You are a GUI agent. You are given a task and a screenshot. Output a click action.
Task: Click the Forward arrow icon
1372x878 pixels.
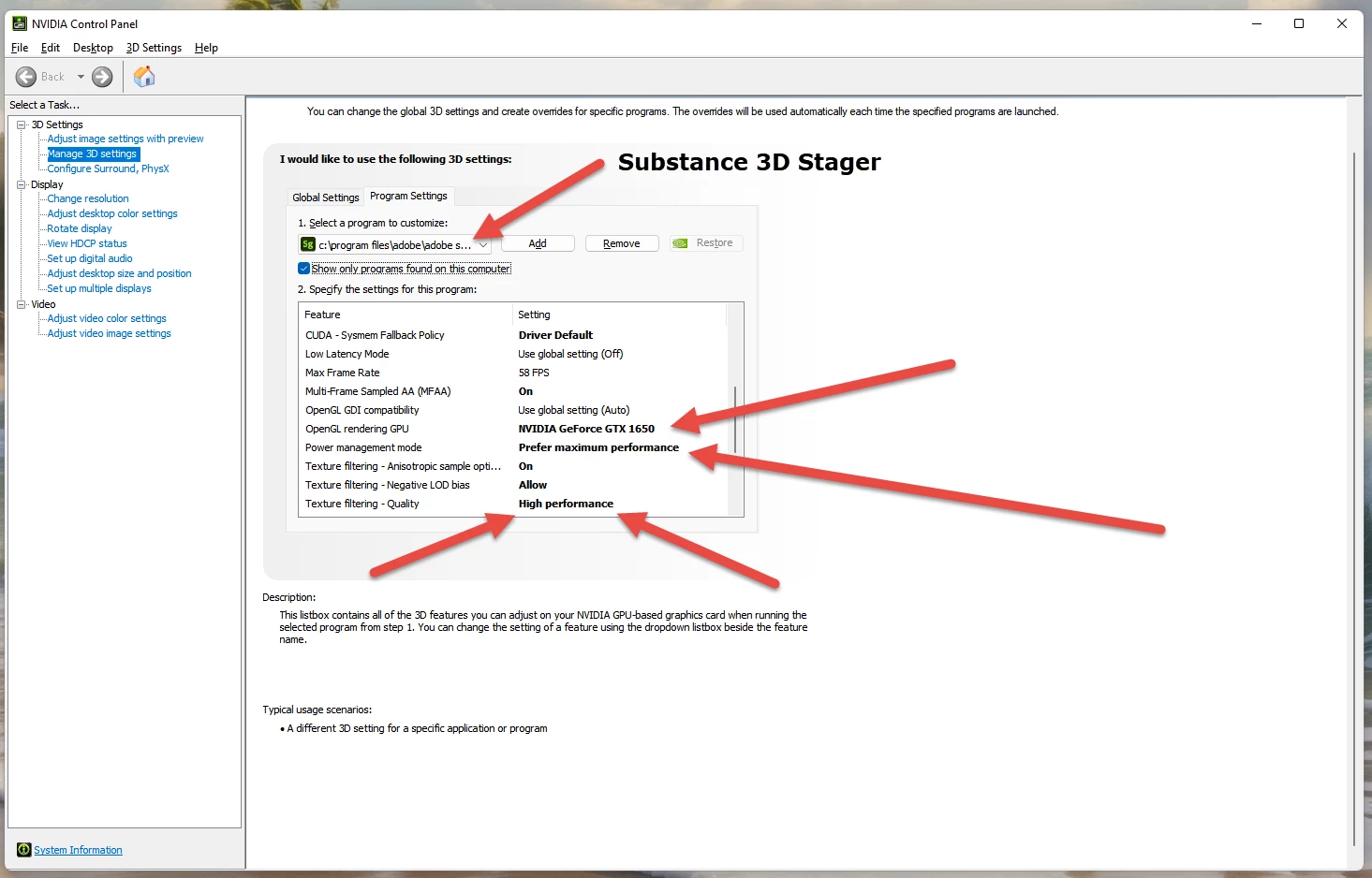point(102,77)
